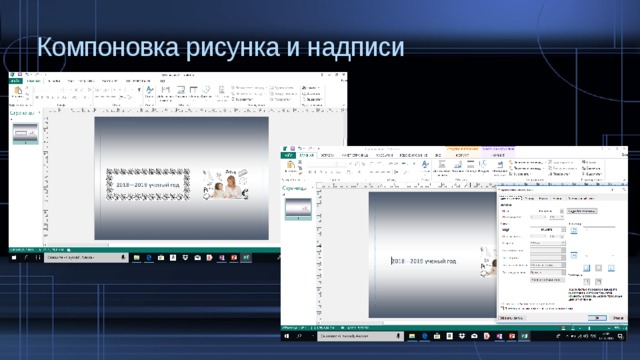Switch to Page Design tab in right window
This screenshot has width=640, height=360.
coord(354,156)
